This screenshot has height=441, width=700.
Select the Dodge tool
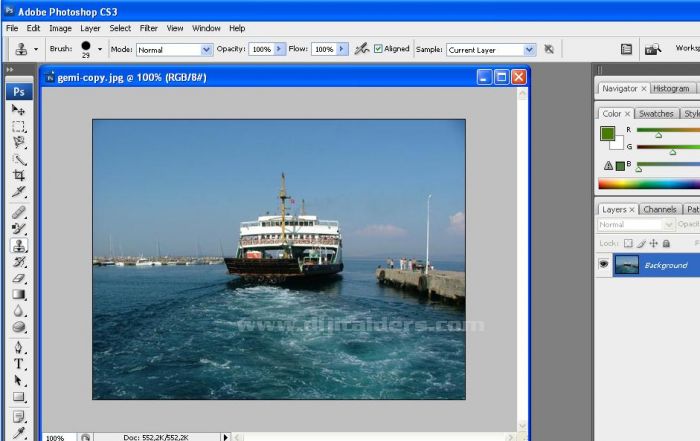click(18, 327)
